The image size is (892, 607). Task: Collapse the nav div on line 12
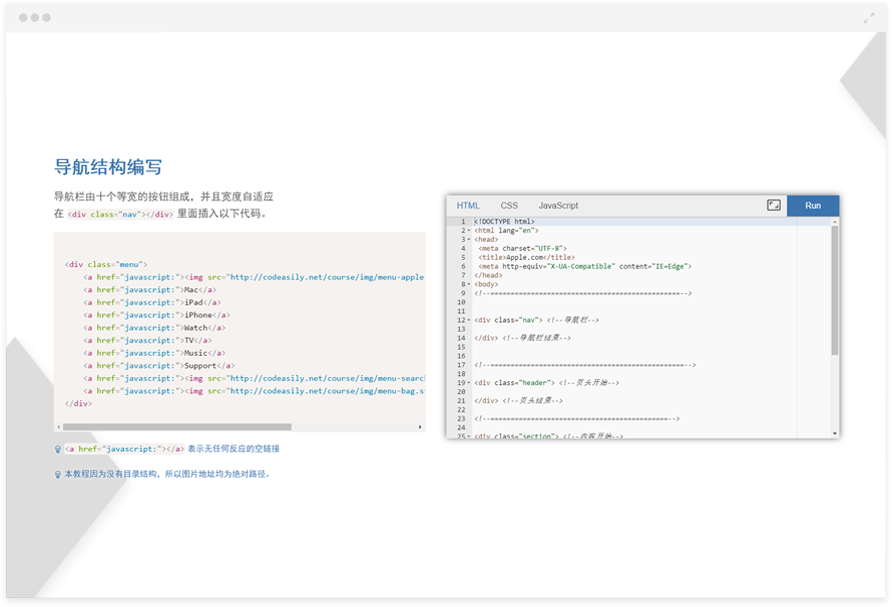tap(469, 320)
